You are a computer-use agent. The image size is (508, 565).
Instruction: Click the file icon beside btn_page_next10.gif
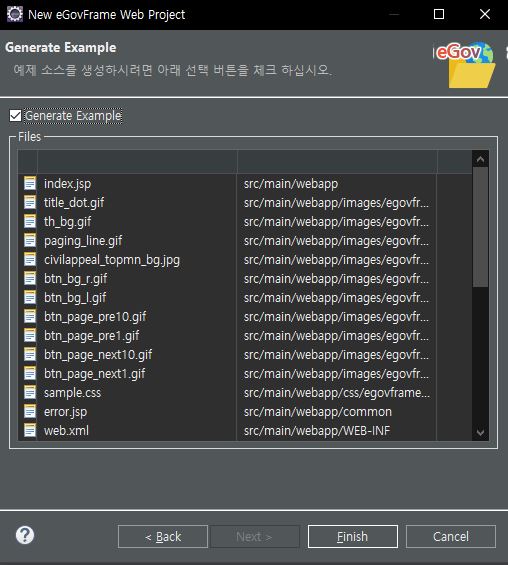click(30, 355)
